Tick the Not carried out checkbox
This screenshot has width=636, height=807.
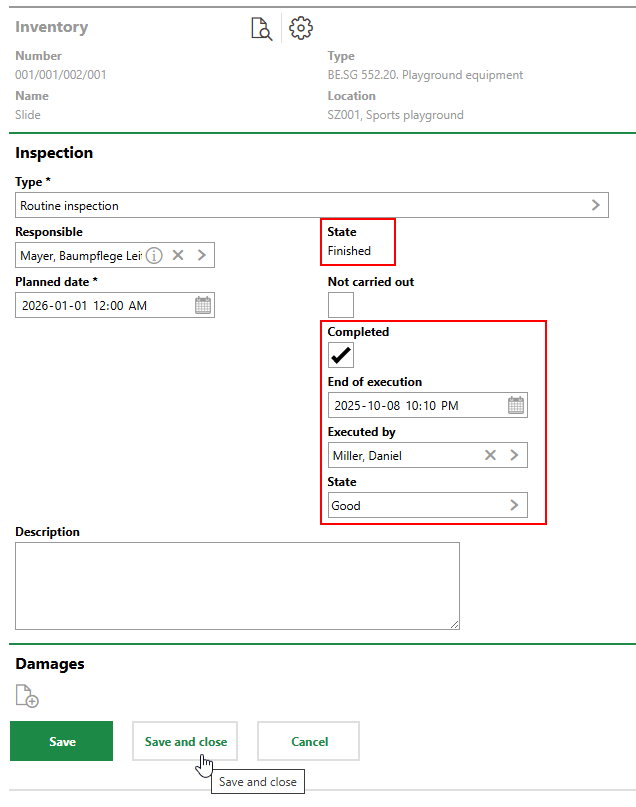click(341, 305)
